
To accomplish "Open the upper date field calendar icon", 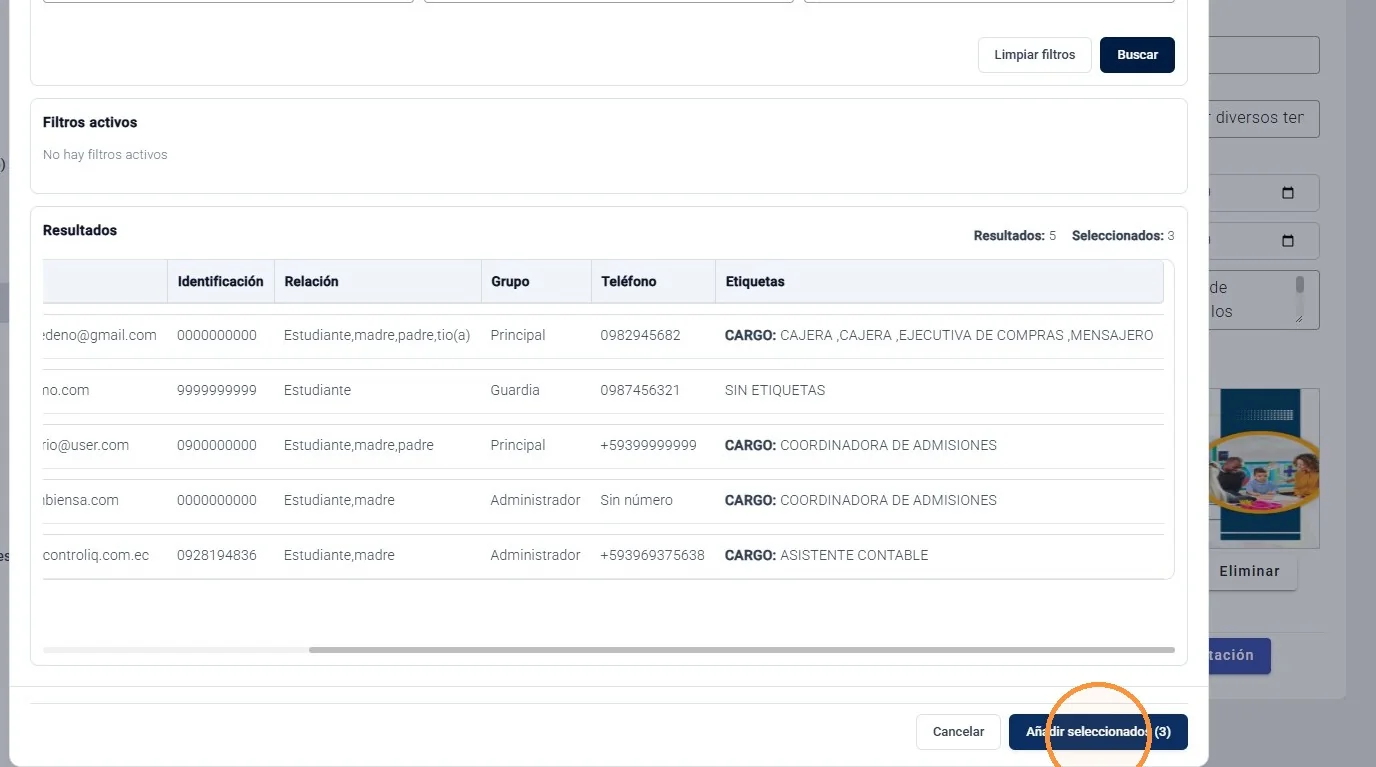I will pyautogui.click(x=1287, y=193).
